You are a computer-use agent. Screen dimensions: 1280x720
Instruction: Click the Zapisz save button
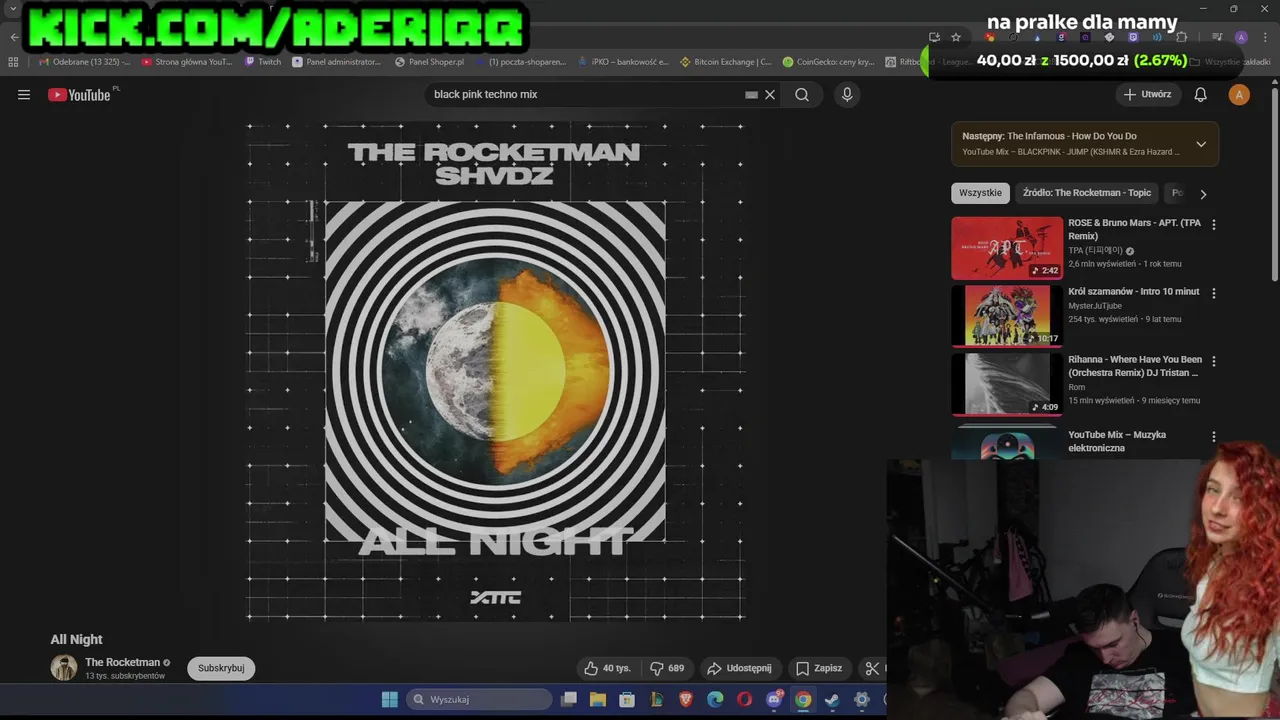pos(818,668)
